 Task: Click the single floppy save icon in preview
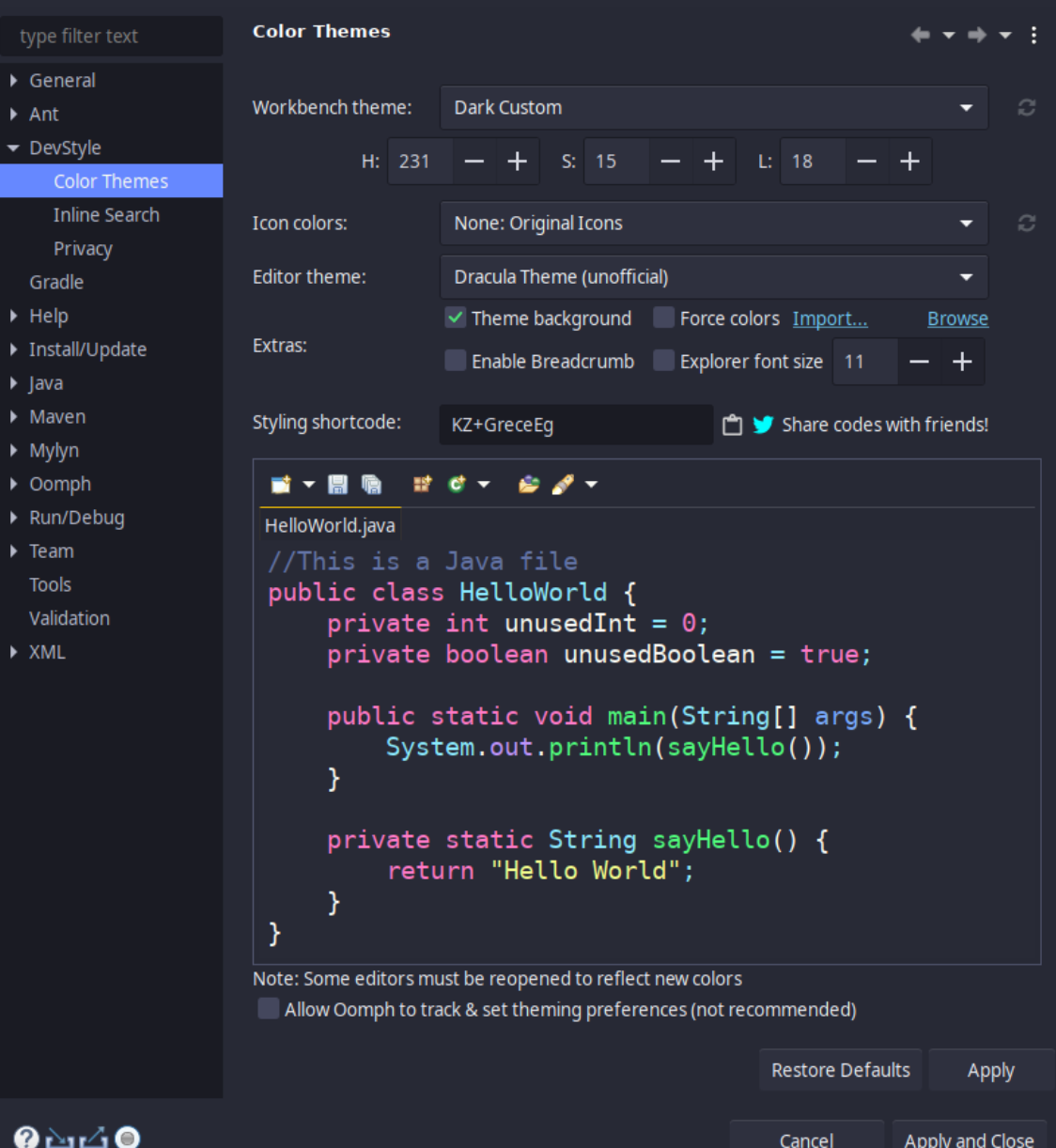tap(337, 484)
